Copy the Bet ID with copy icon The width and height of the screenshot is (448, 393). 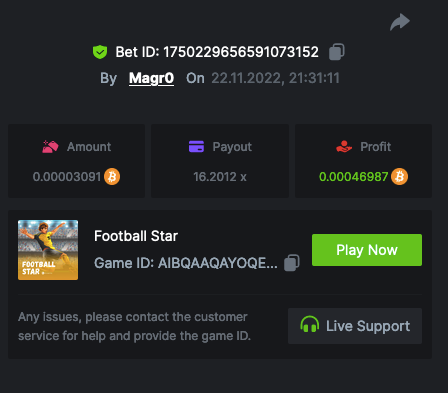pos(337,52)
